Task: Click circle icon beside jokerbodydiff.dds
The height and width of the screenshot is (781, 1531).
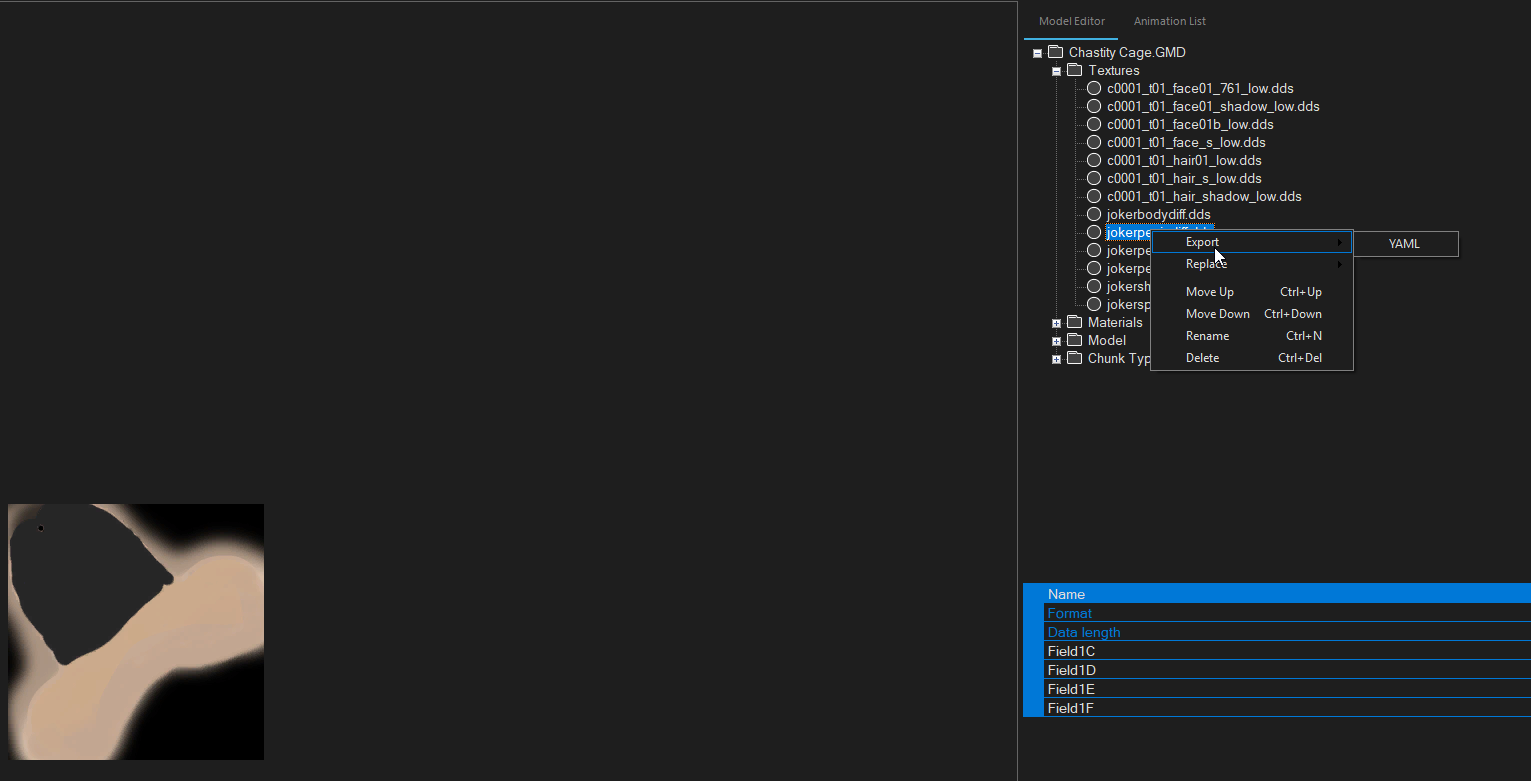Action: coord(1094,214)
